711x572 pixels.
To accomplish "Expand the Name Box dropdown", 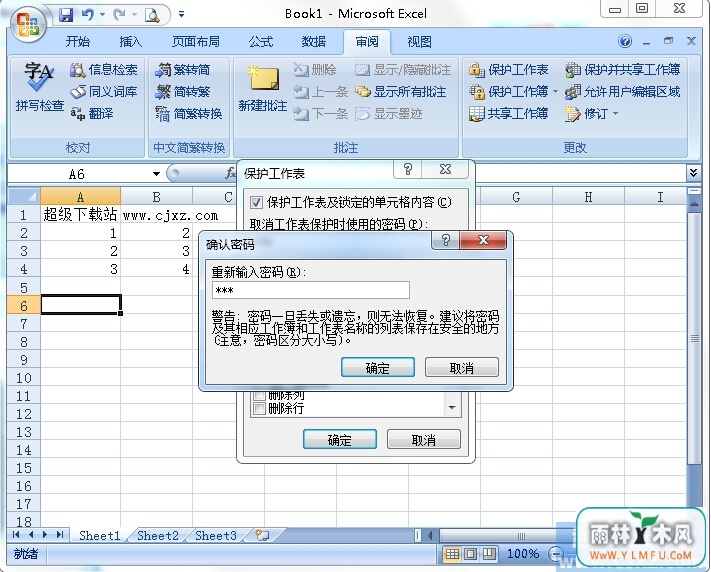I will click(x=156, y=174).
